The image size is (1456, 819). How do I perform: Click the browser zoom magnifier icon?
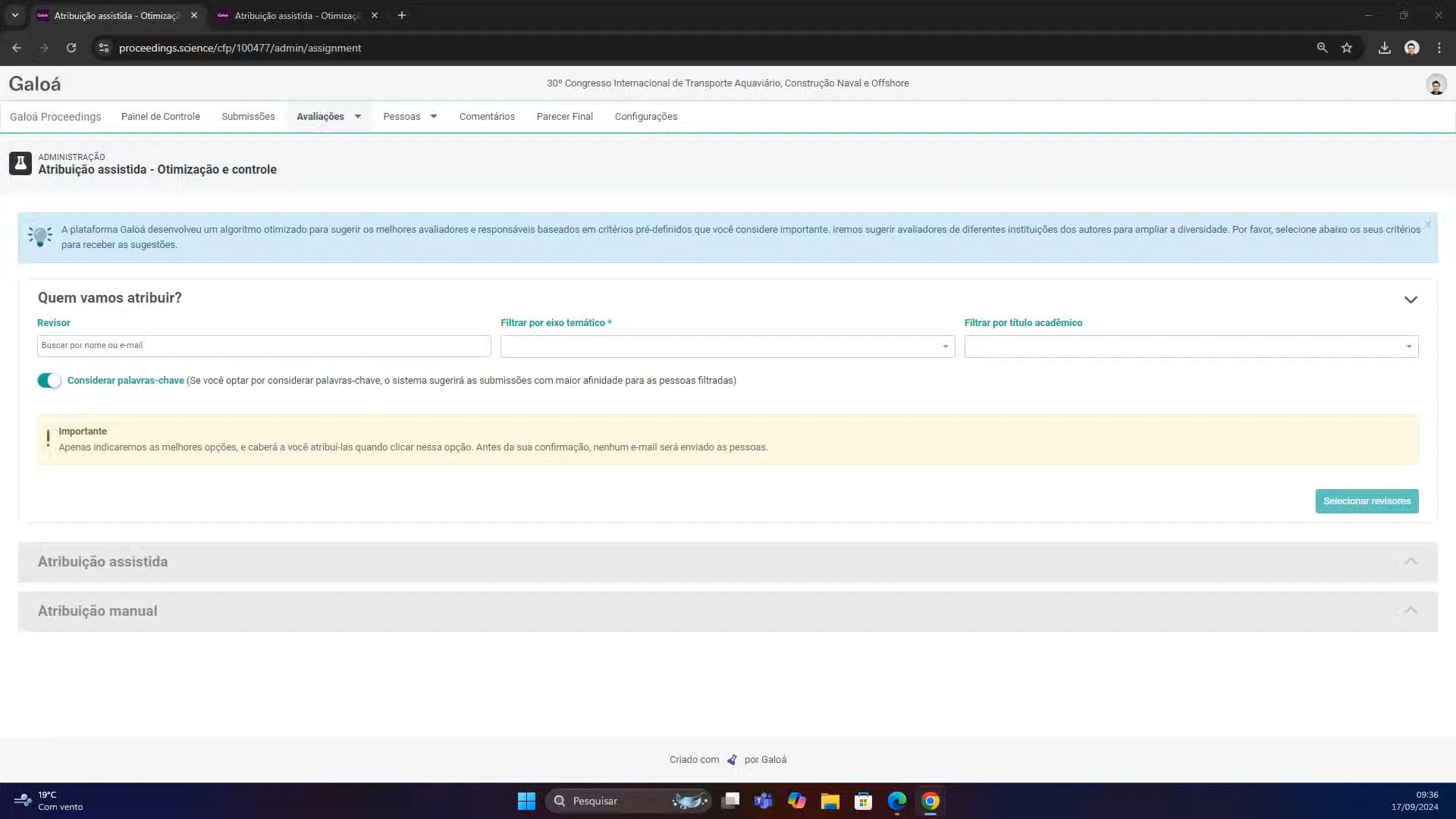[x=1322, y=48]
